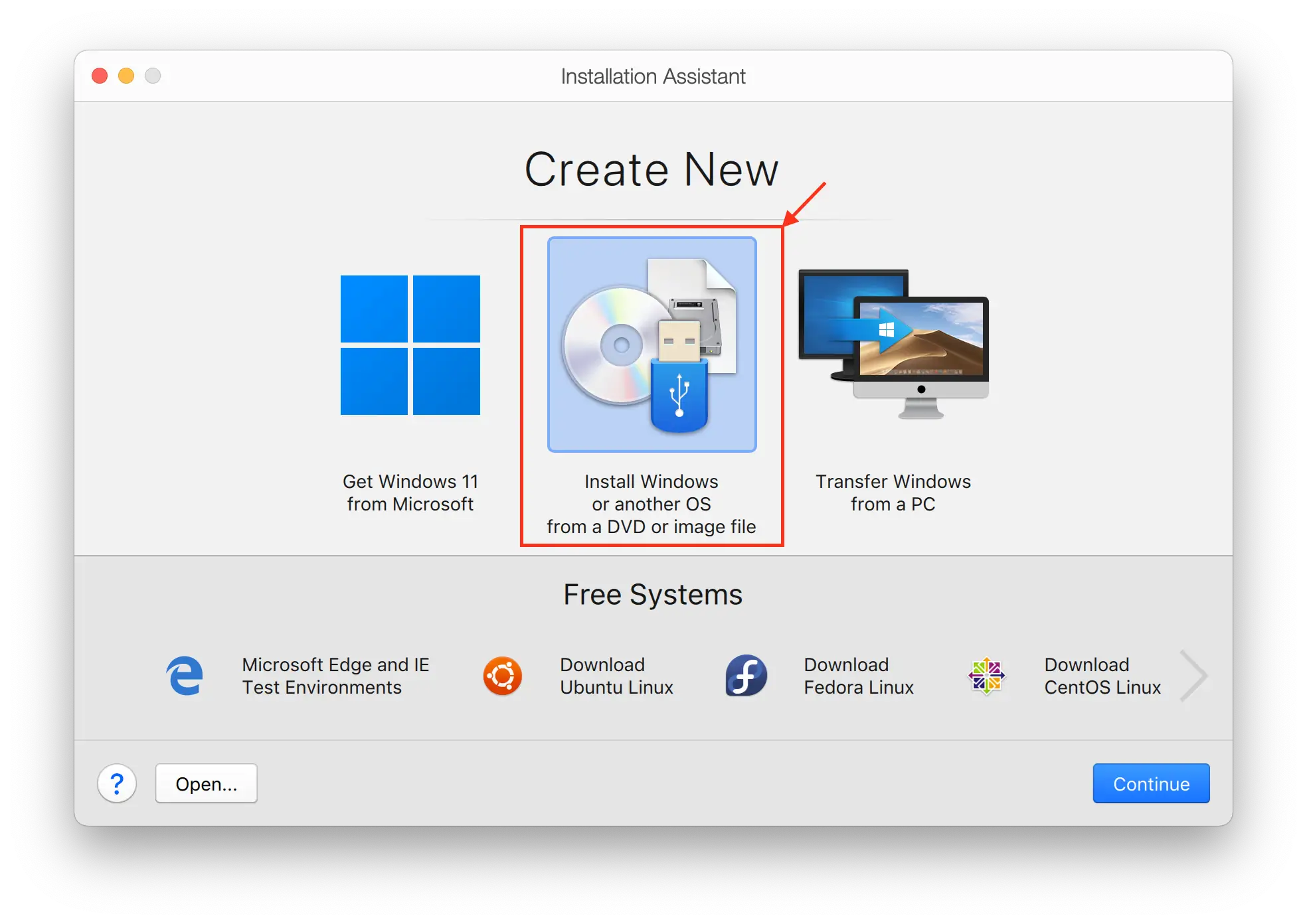Select Download Ubuntu Linux text
The width and height of the screenshot is (1307, 924).
[616, 676]
